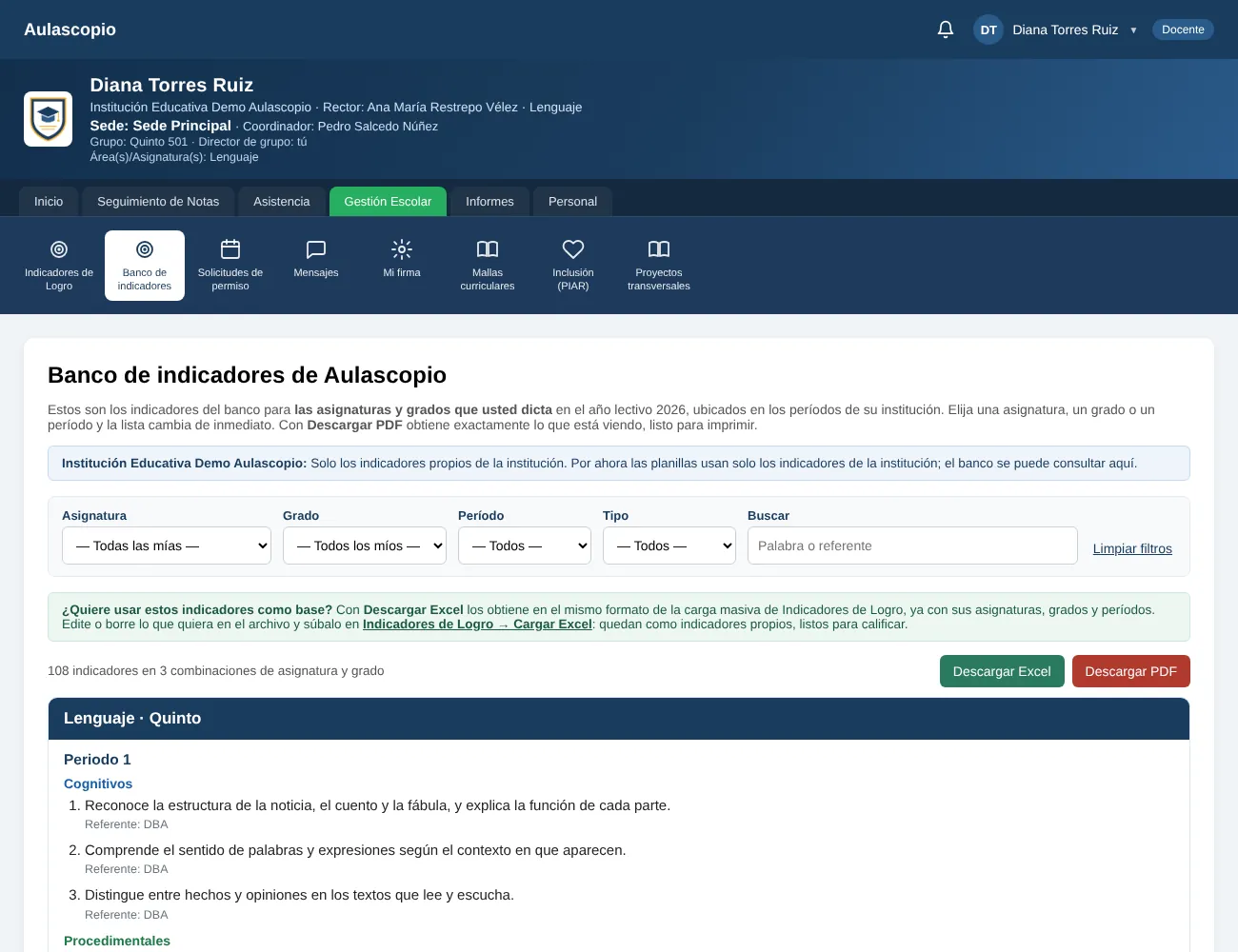Open the Tipo filter dropdown
1238x952 pixels.
pyautogui.click(x=669, y=545)
